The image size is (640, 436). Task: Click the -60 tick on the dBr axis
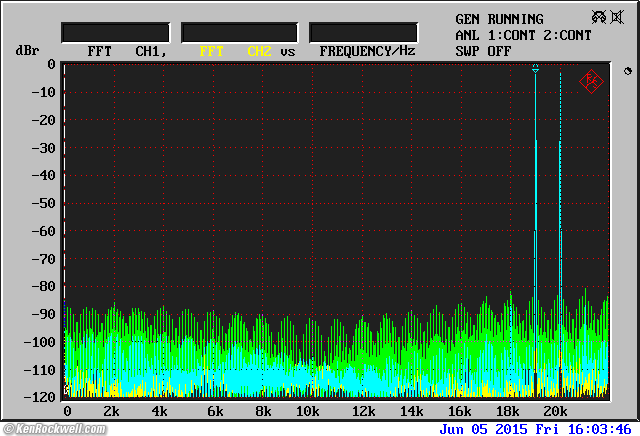click(x=42, y=231)
